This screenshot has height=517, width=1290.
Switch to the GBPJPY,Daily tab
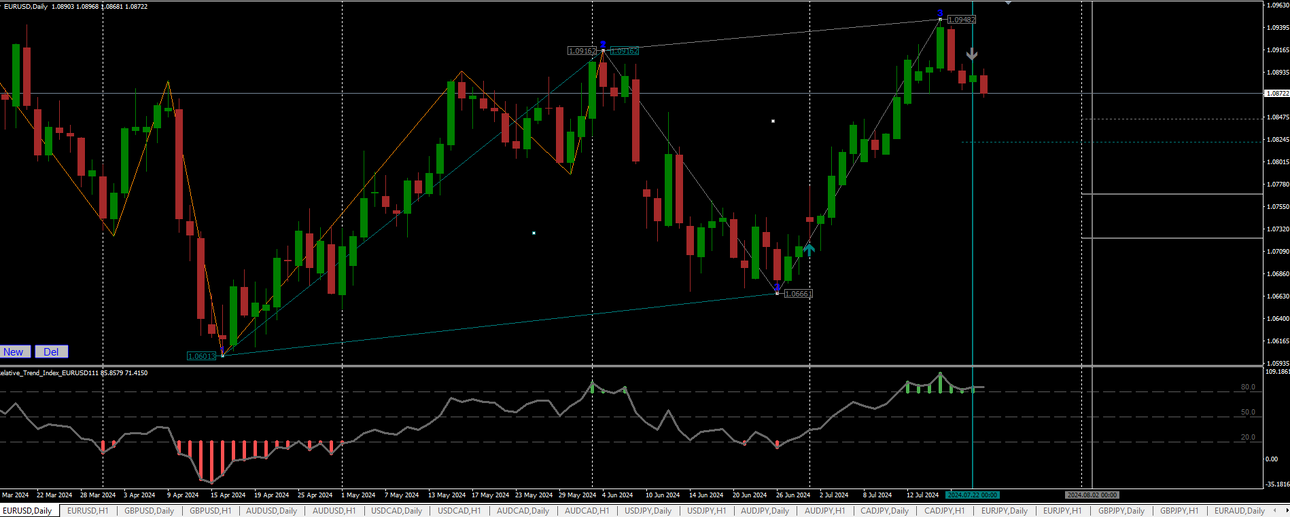pyautogui.click(x=1121, y=511)
